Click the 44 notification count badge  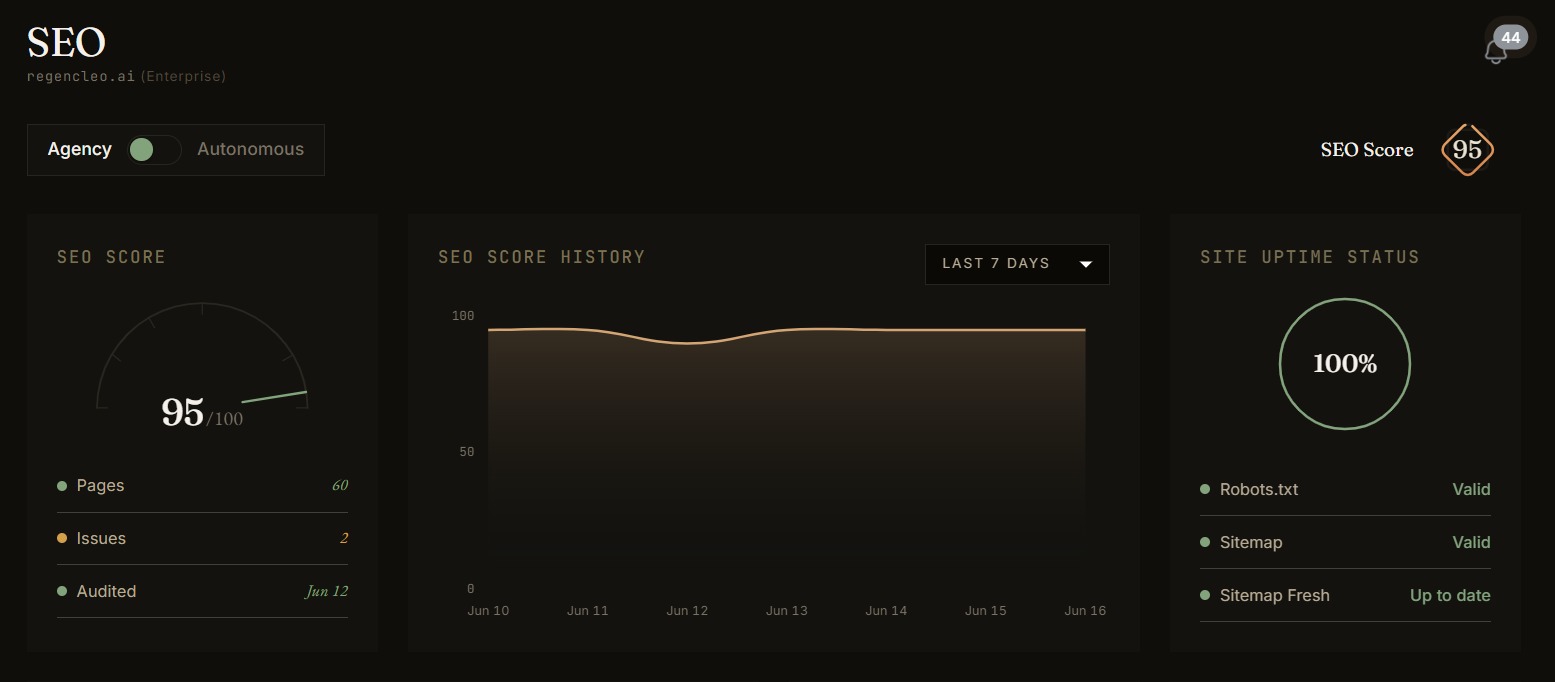pyautogui.click(x=1510, y=38)
